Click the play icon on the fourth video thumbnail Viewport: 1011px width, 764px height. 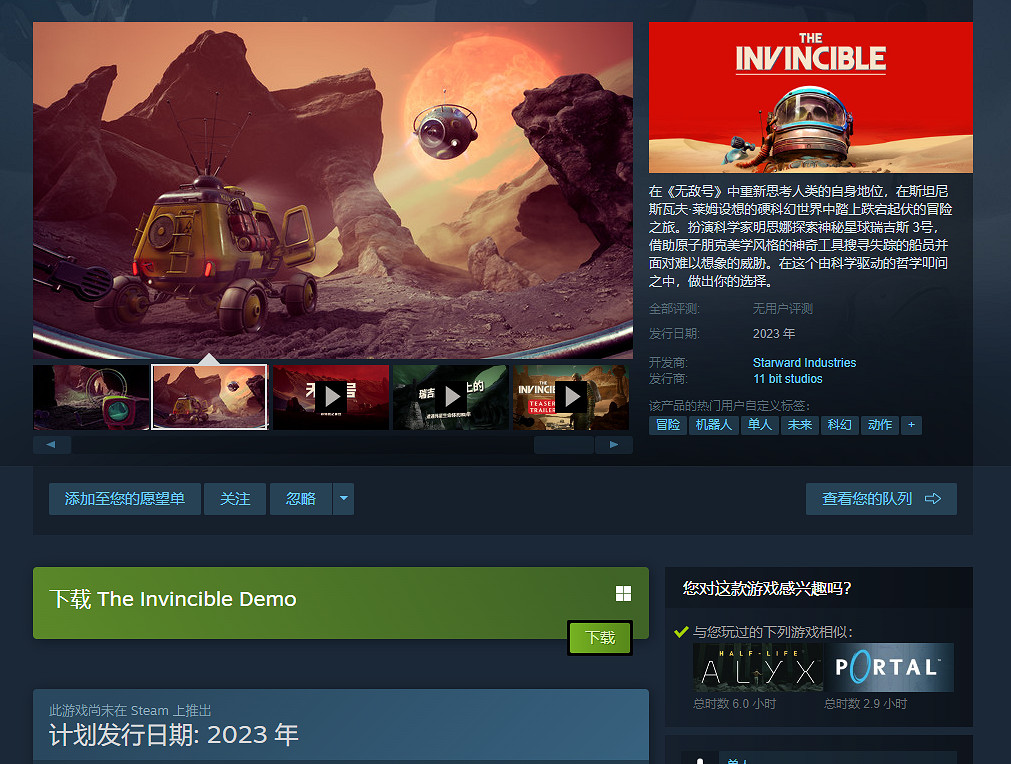(450, 397)
